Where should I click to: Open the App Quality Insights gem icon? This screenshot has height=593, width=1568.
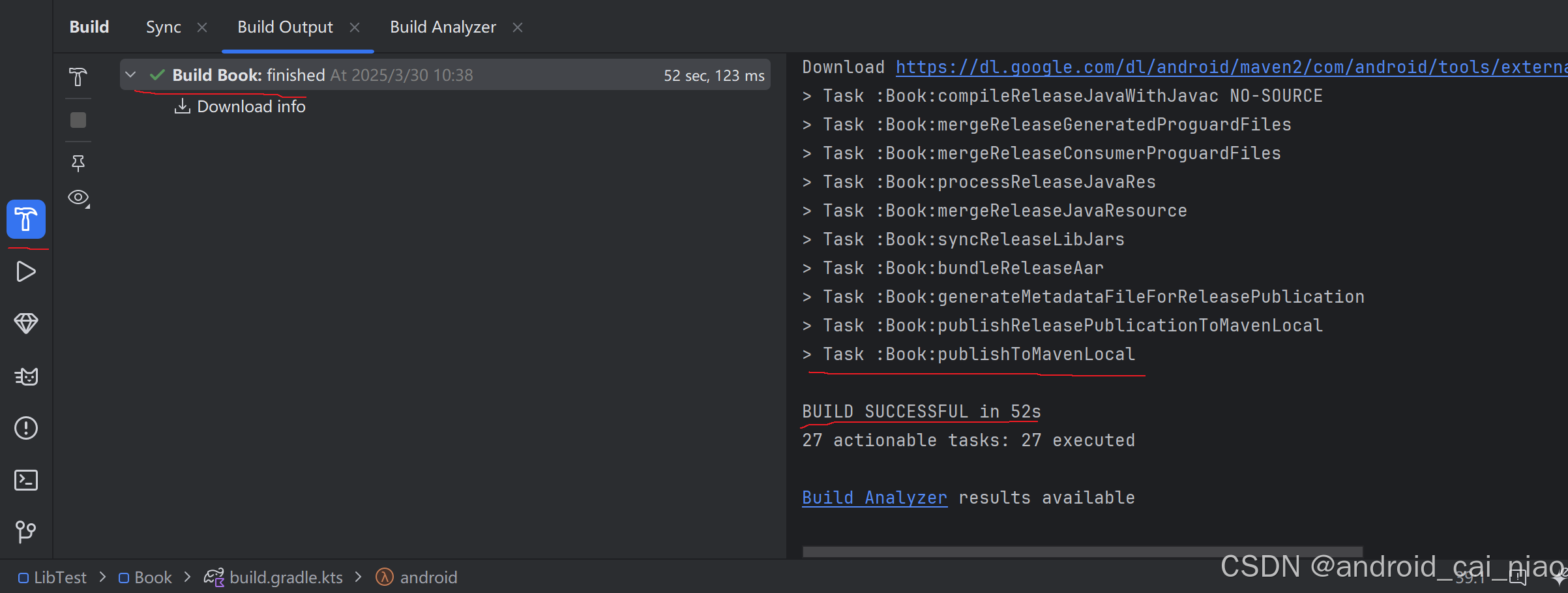(26, 324)
